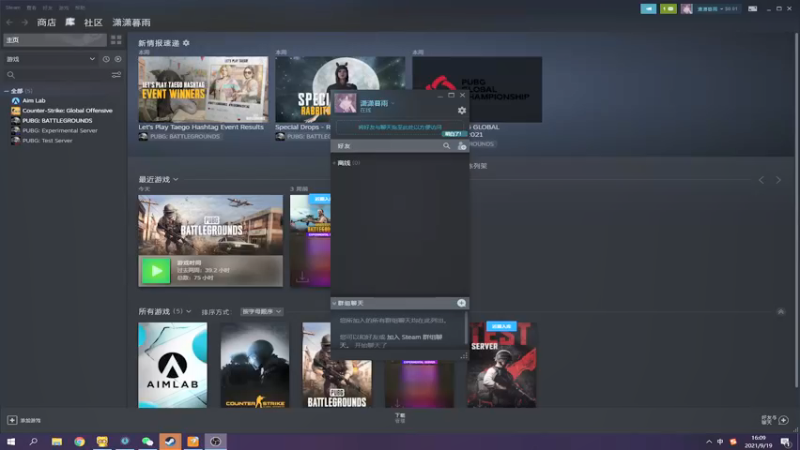
Task: Go forward with the right arrow
Action: click(24, 22)
